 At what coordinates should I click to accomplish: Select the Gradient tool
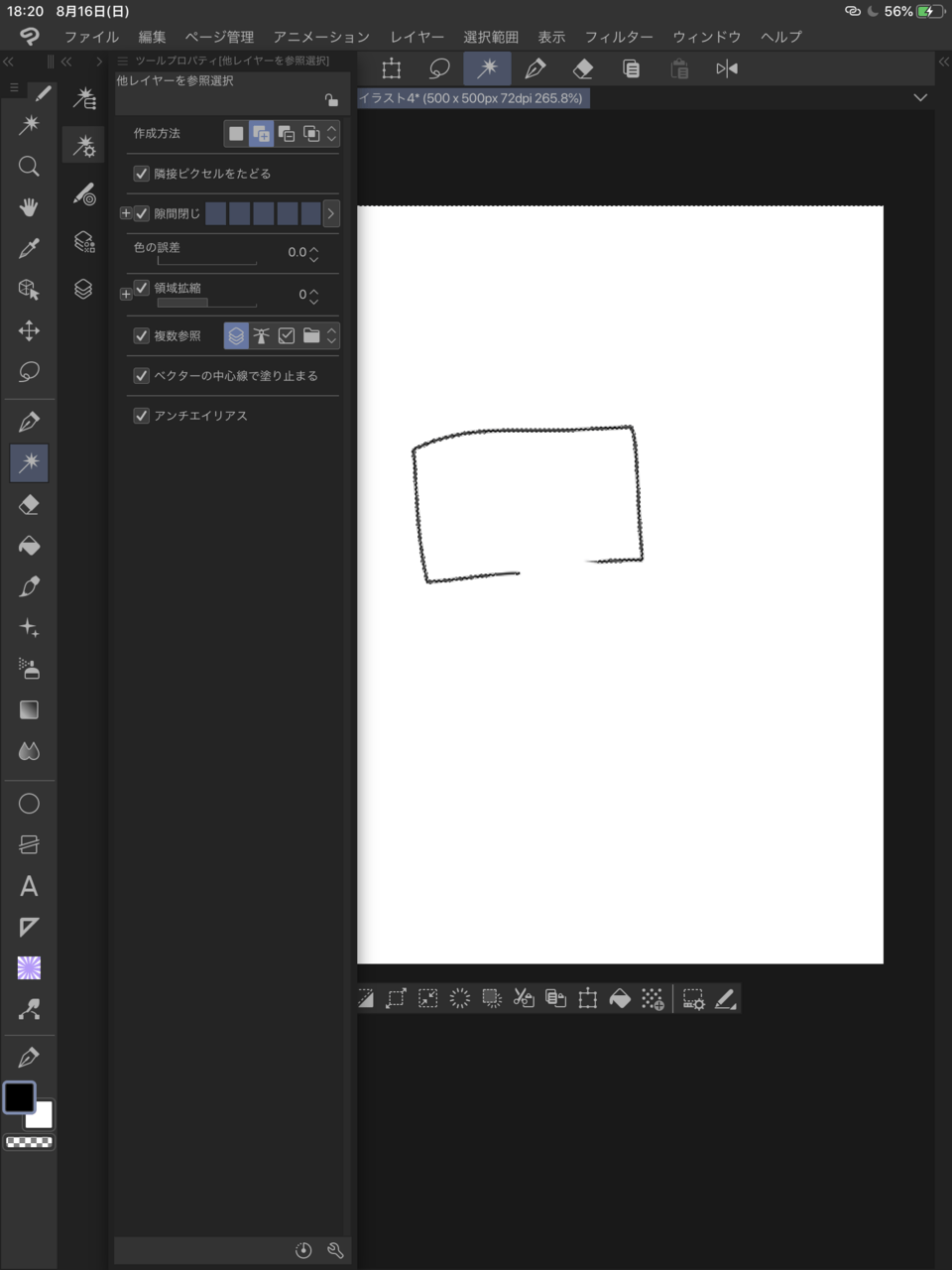29,709
